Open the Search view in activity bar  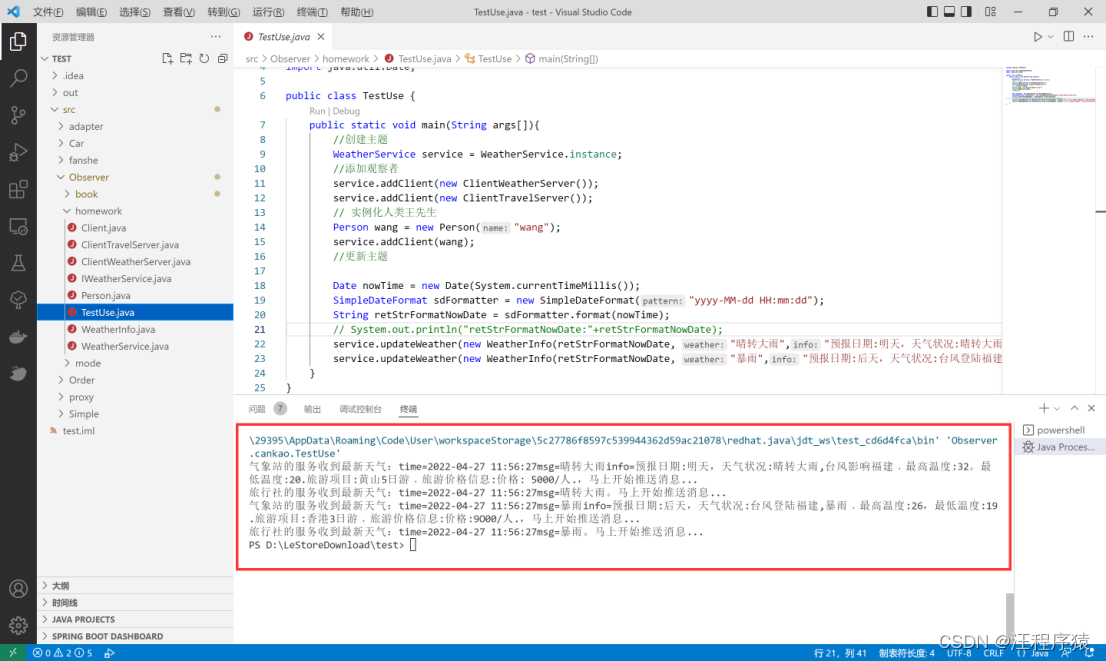click(18, 78)
